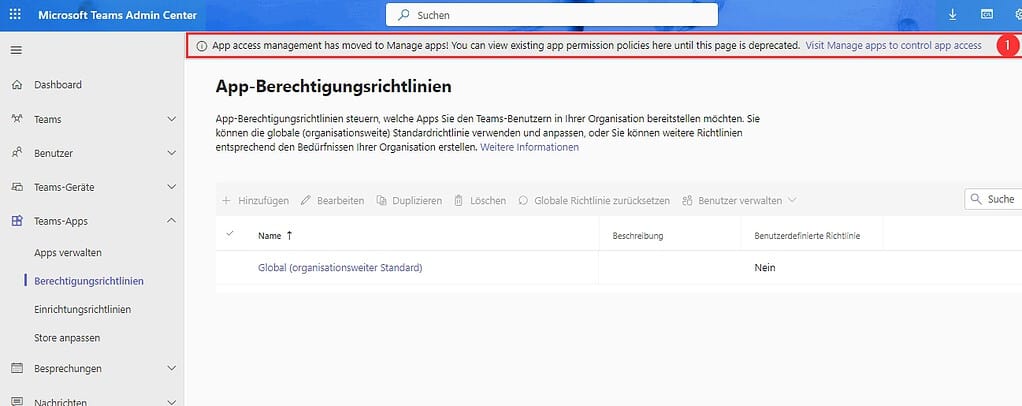
Task: Click the Benutzer verwalten toolbar label
Action: coord(740,201)
